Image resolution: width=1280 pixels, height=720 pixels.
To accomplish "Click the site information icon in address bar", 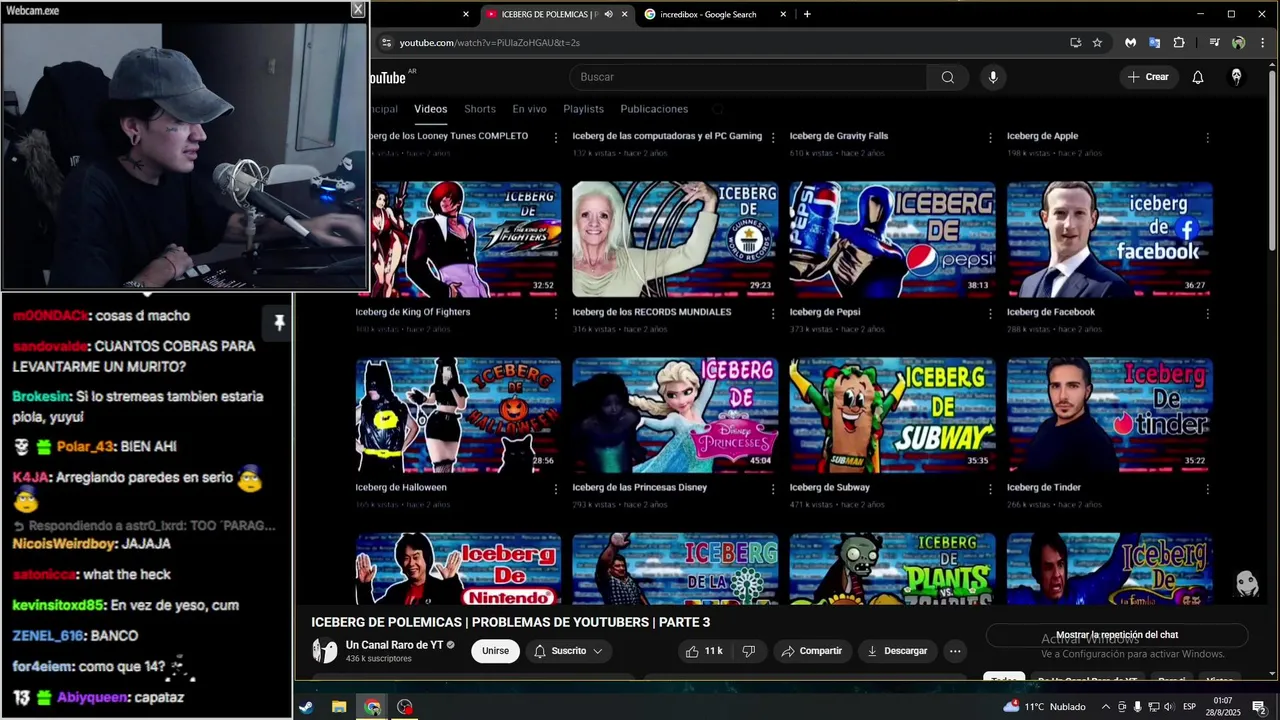I will point(386,43).
